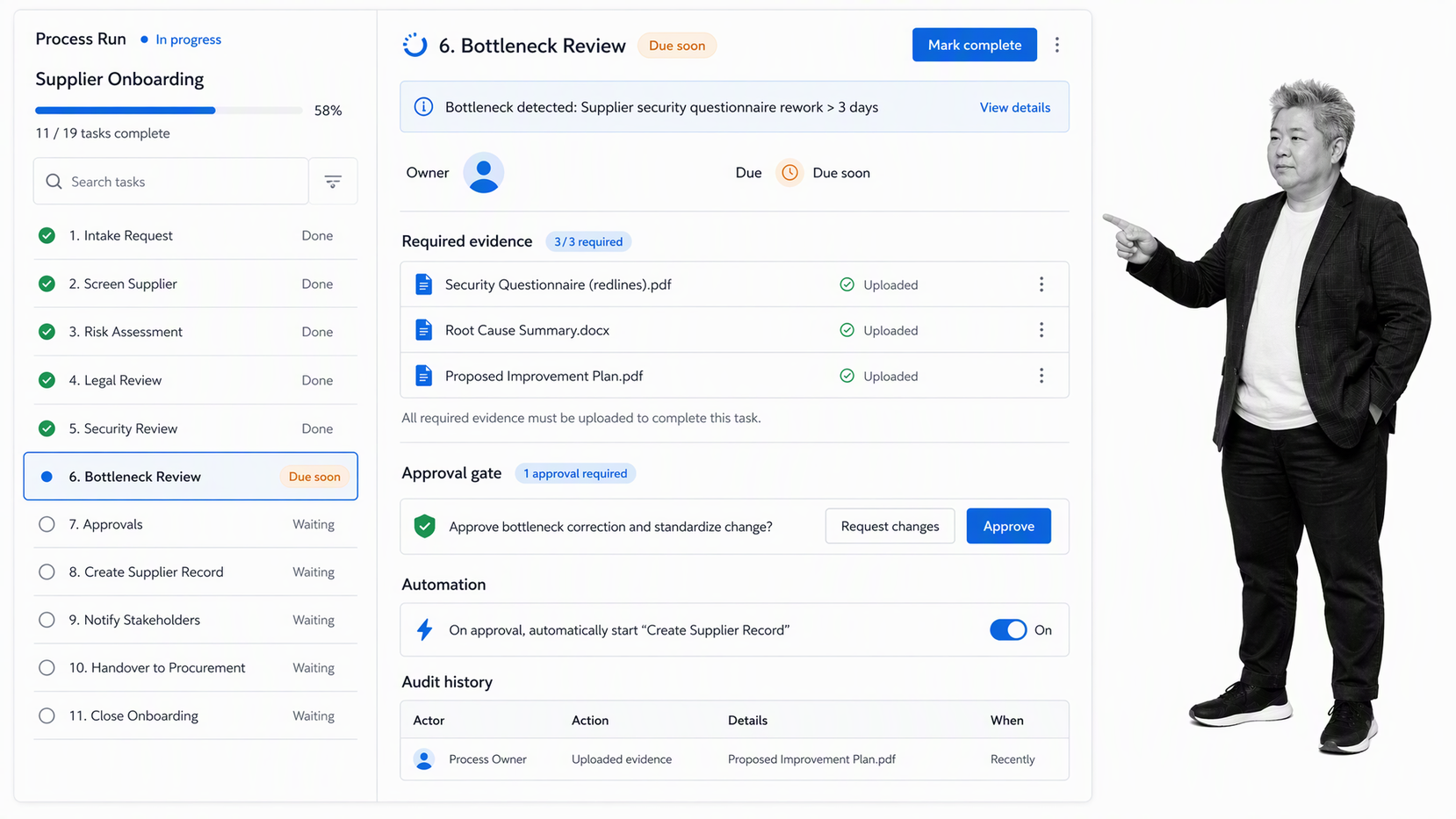
Task: Click the green check beside Legal Review
Action: (47, 380)
